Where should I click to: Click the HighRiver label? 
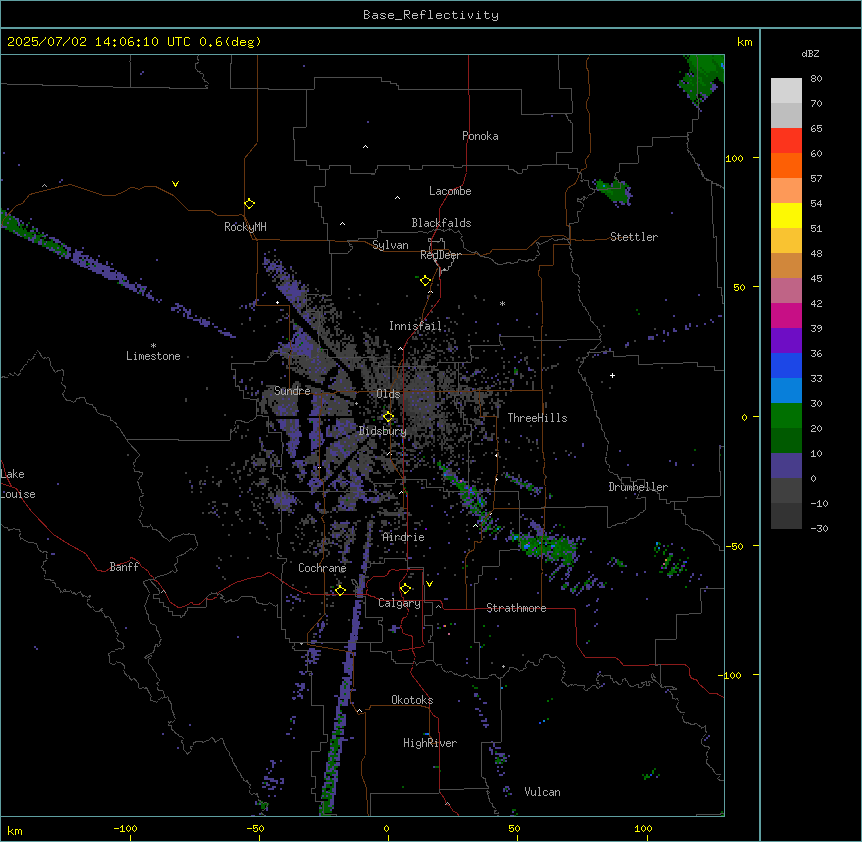pyautogui.click(x=430, y=743)
